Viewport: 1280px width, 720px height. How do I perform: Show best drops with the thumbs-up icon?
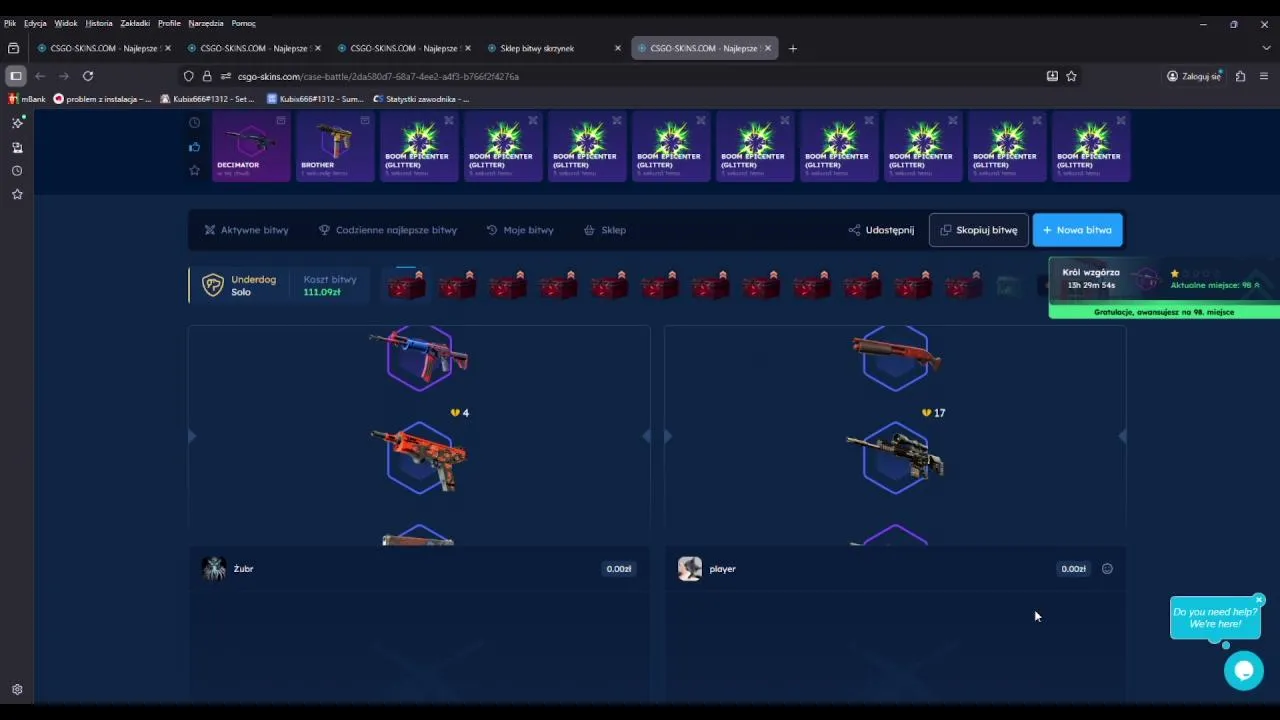(194, 147)
